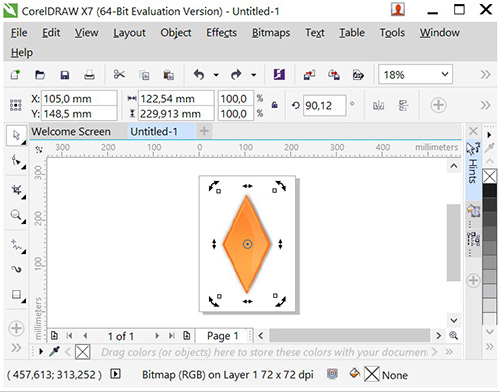Expand the standard toolbar overflow chevron

(486, 74)
